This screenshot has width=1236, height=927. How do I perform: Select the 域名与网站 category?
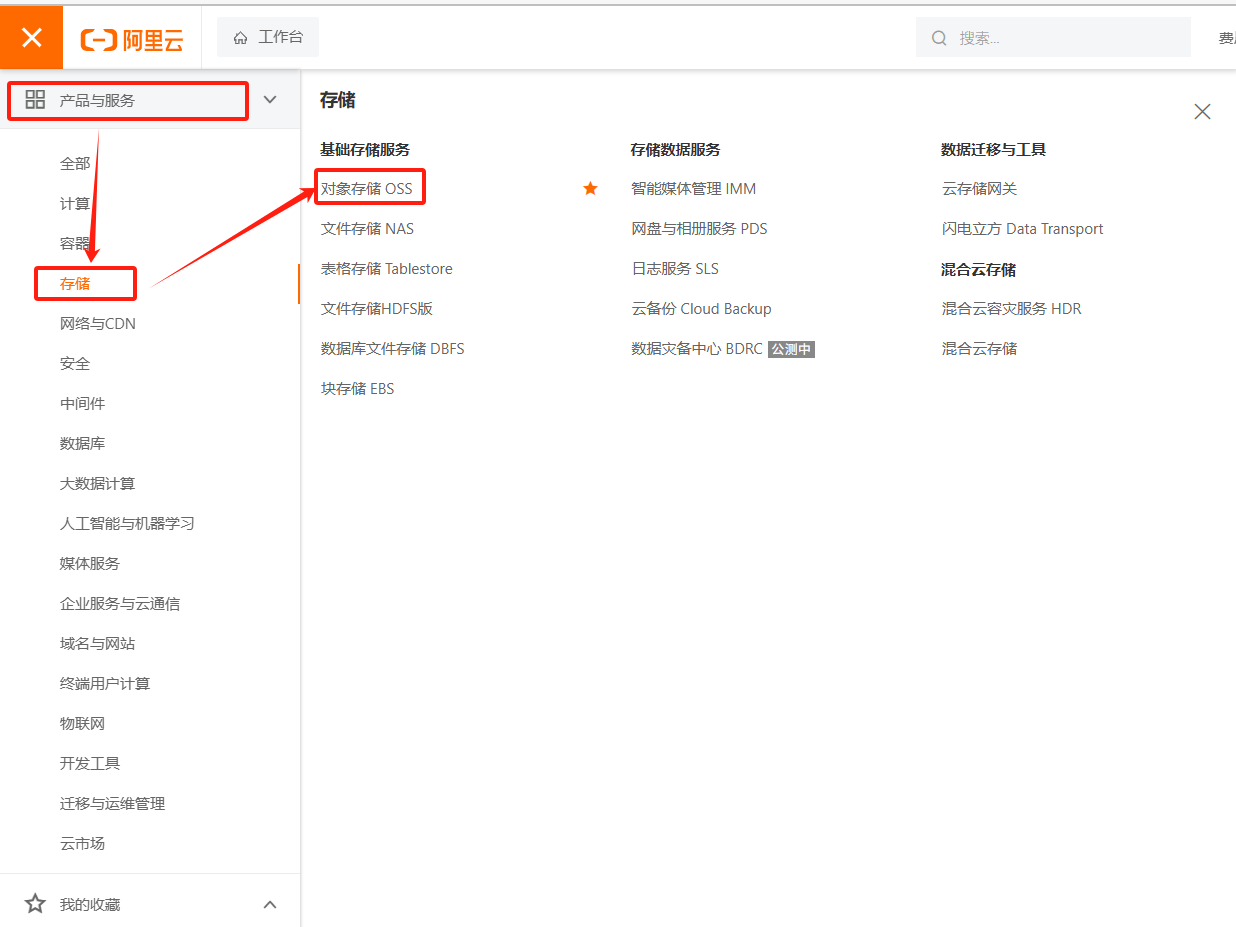point(97,644)
